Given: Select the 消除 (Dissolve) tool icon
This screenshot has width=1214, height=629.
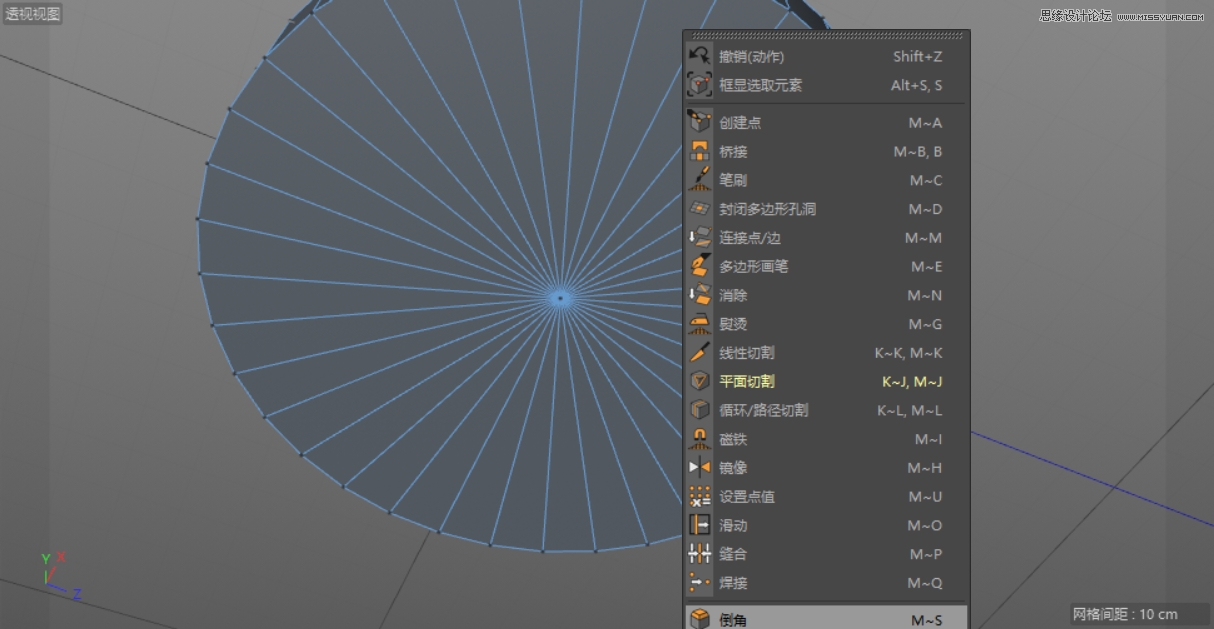Looking at the screenshot, I should coord(699,295).
